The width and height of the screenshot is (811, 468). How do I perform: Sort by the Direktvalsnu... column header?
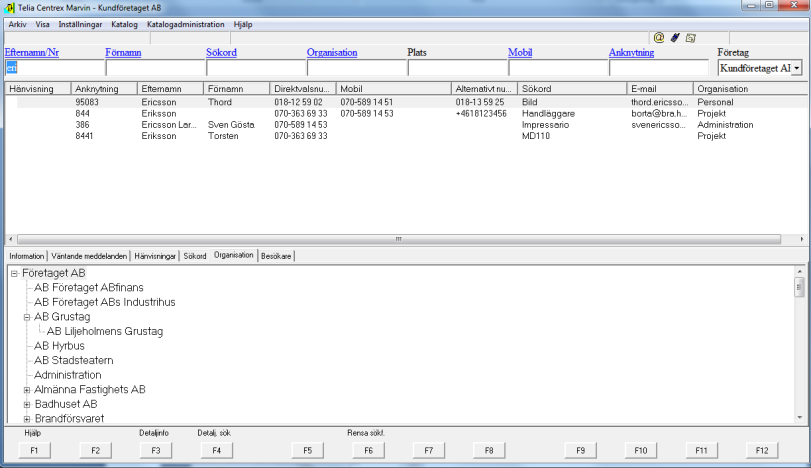pos(303,89)
